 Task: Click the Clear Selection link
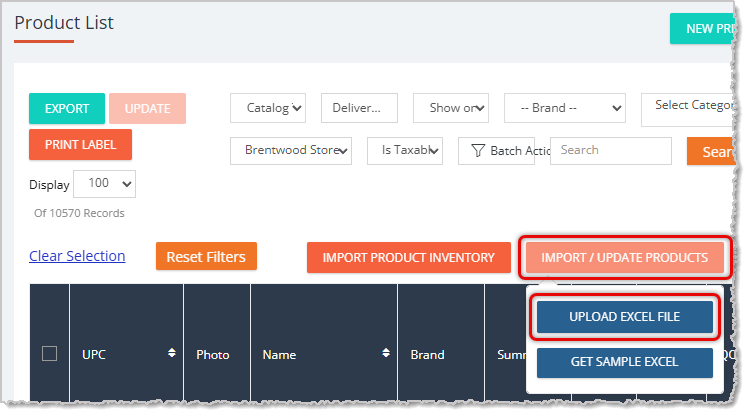tap(77, 256)
